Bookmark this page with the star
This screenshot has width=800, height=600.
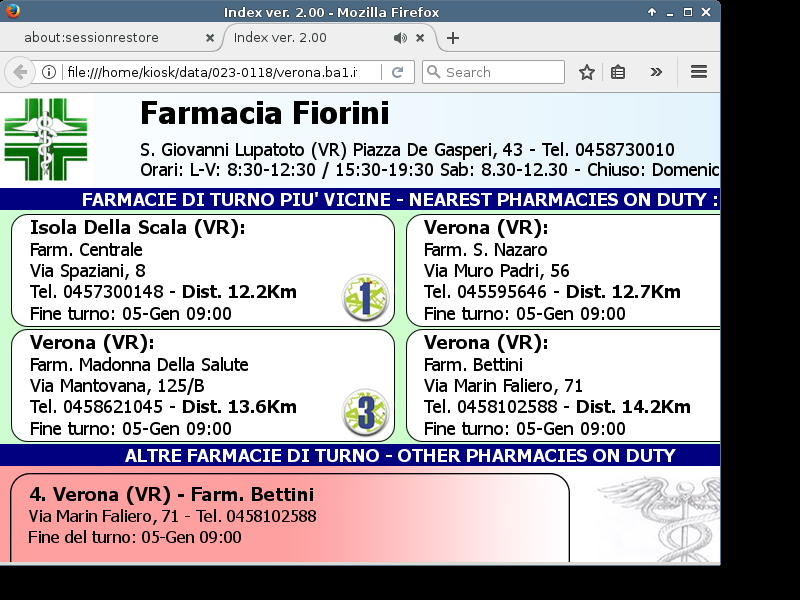587,72
